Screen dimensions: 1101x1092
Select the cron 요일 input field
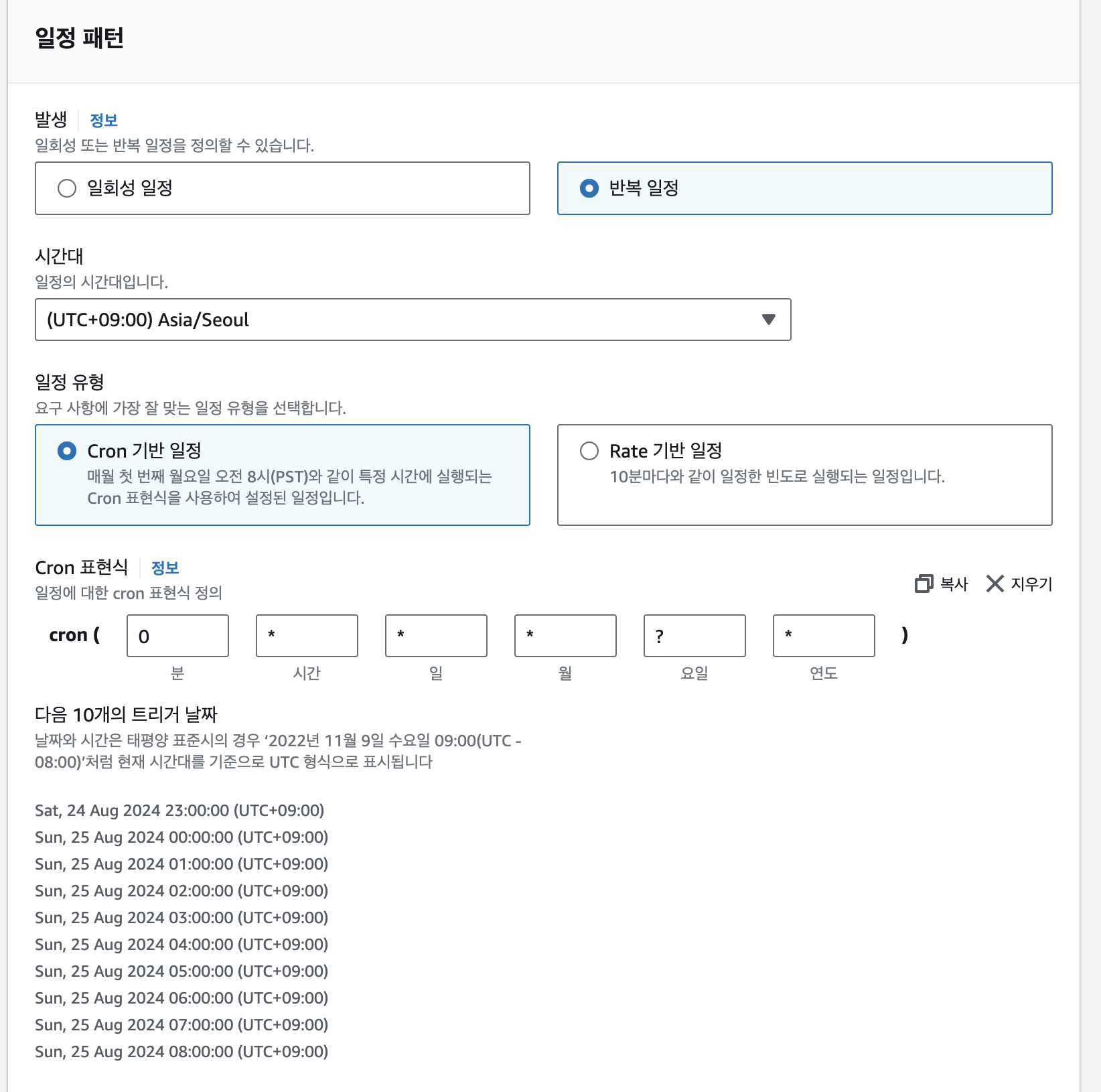(694, 636)
